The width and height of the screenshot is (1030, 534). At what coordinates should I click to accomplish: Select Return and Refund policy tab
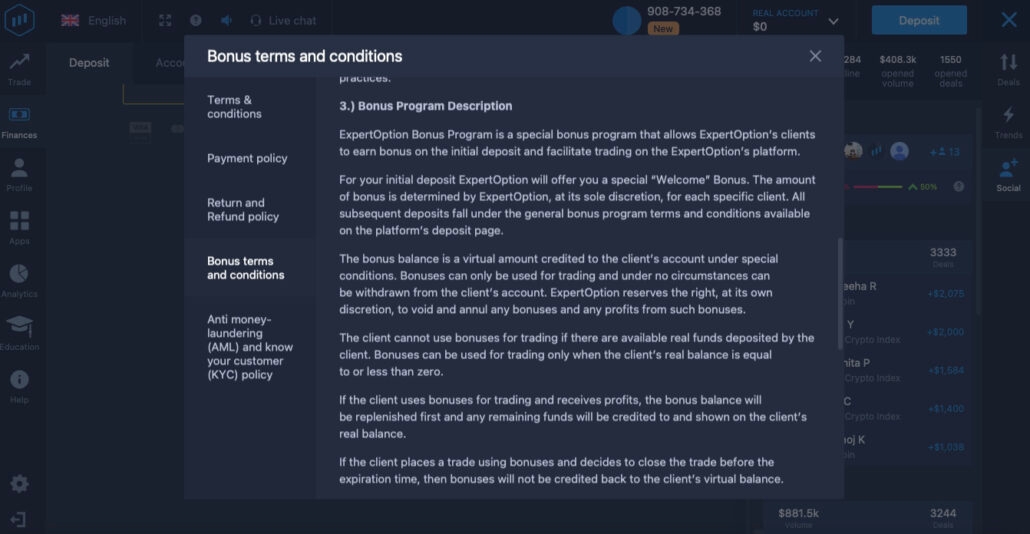click(243, 209)
